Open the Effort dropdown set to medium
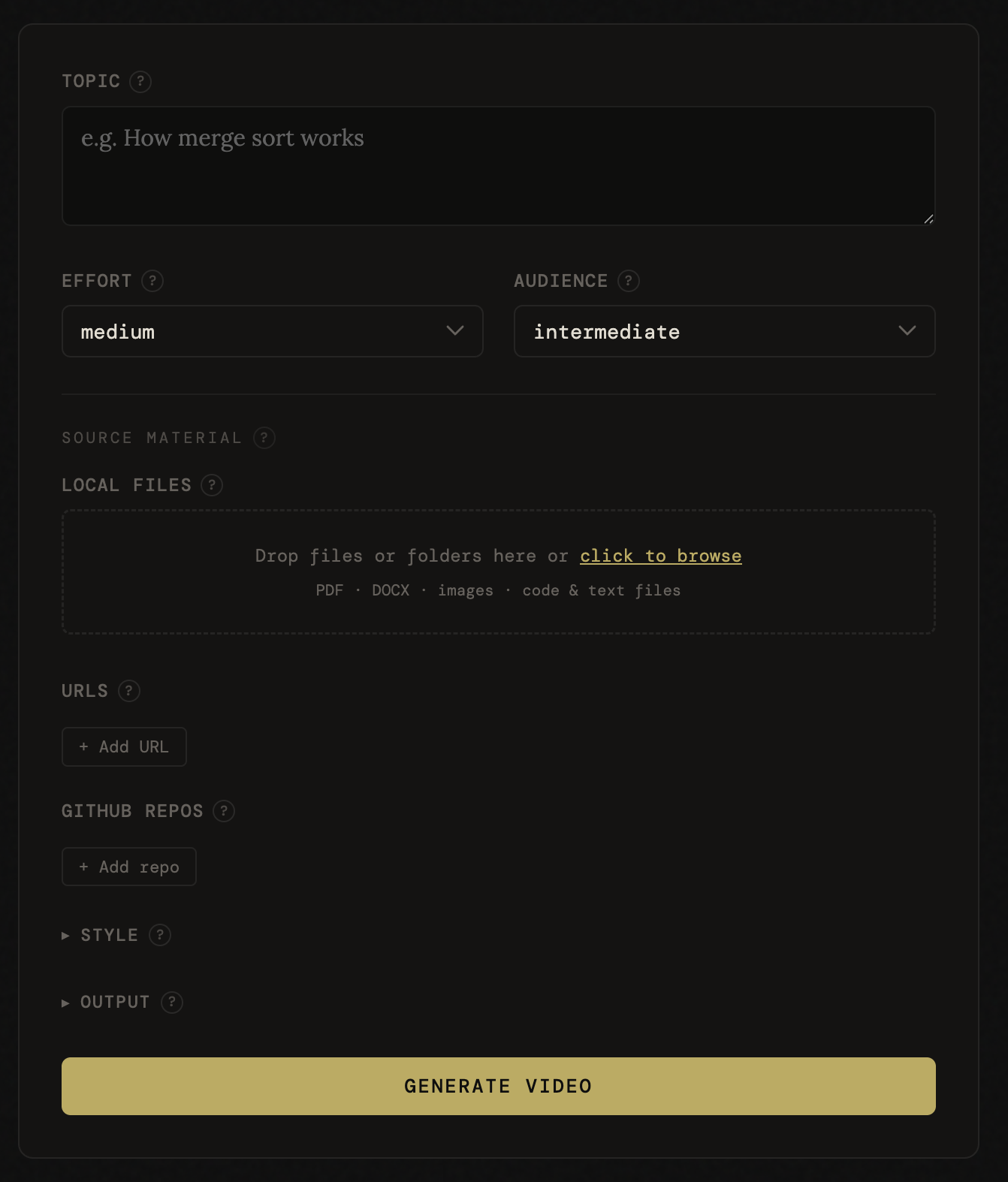The image size is (1008, 1182). click(272, 331)
